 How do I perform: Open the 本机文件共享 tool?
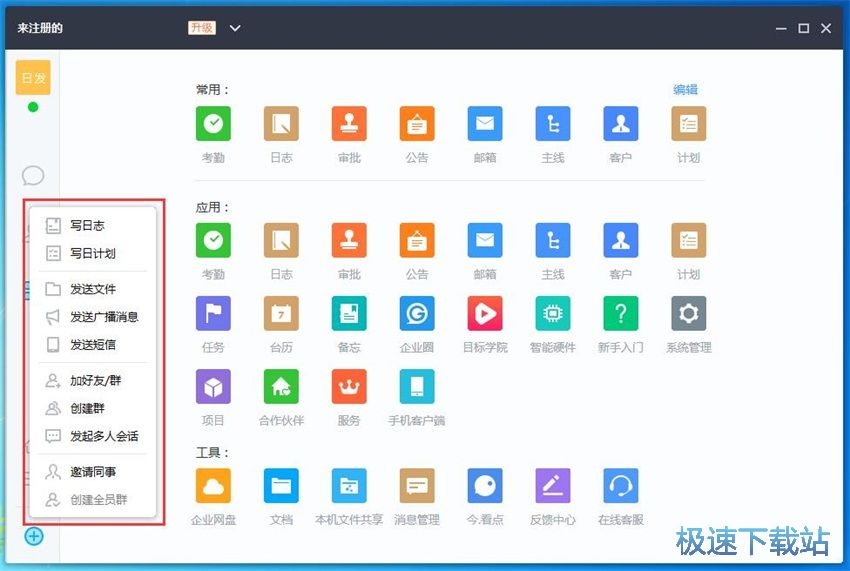tap(349, 486)
